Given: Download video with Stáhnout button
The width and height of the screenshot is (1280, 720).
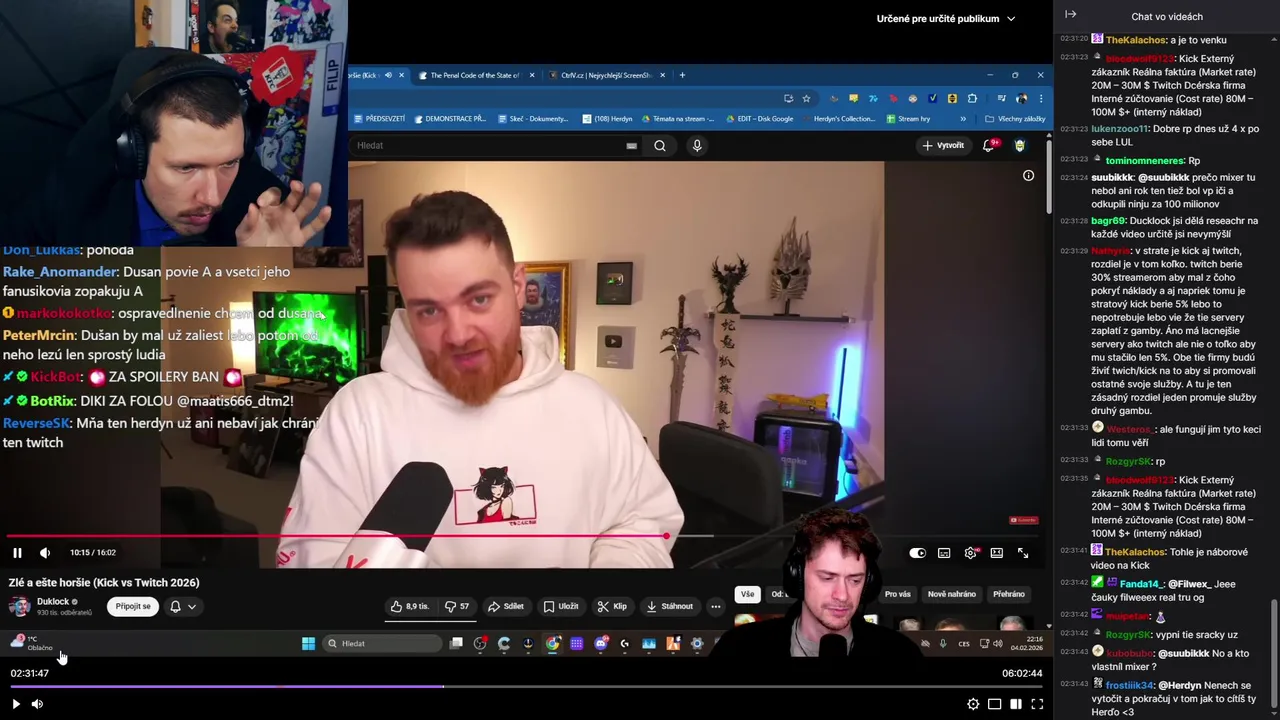Looking at the screenshot, I should click(670, 606).
